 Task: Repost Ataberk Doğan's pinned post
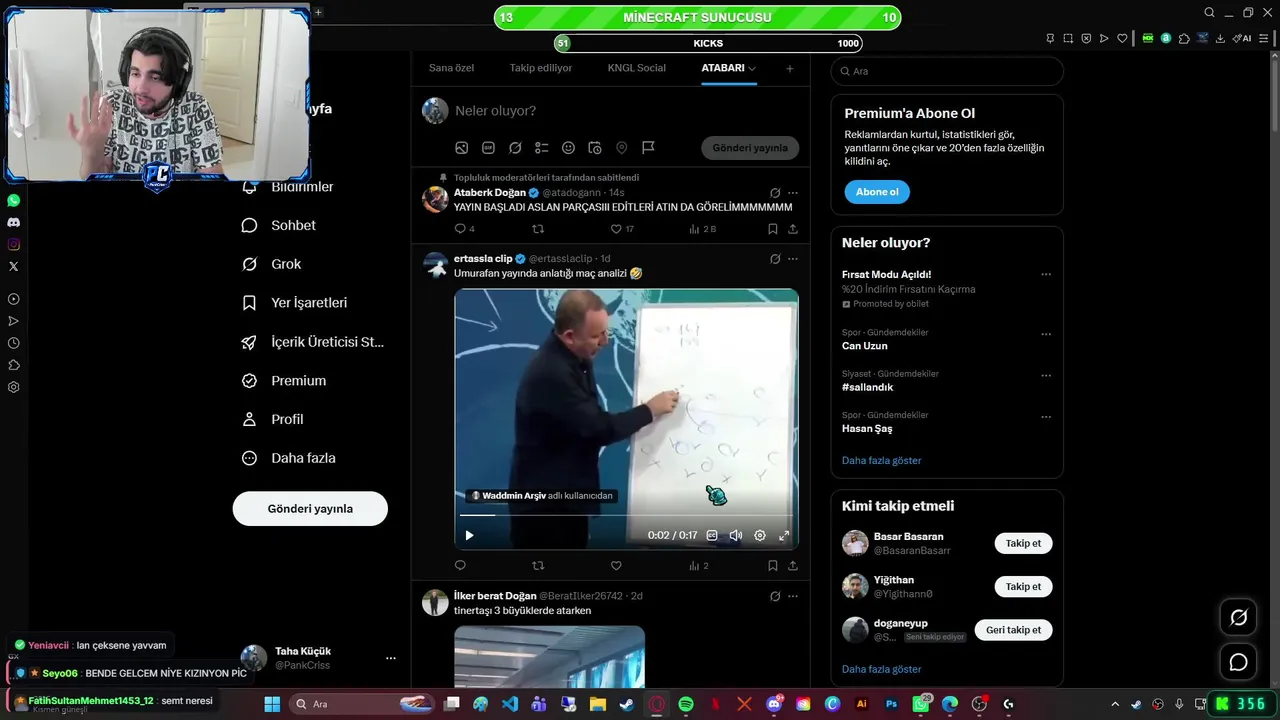pyautogui.click(x=538, y=229)
